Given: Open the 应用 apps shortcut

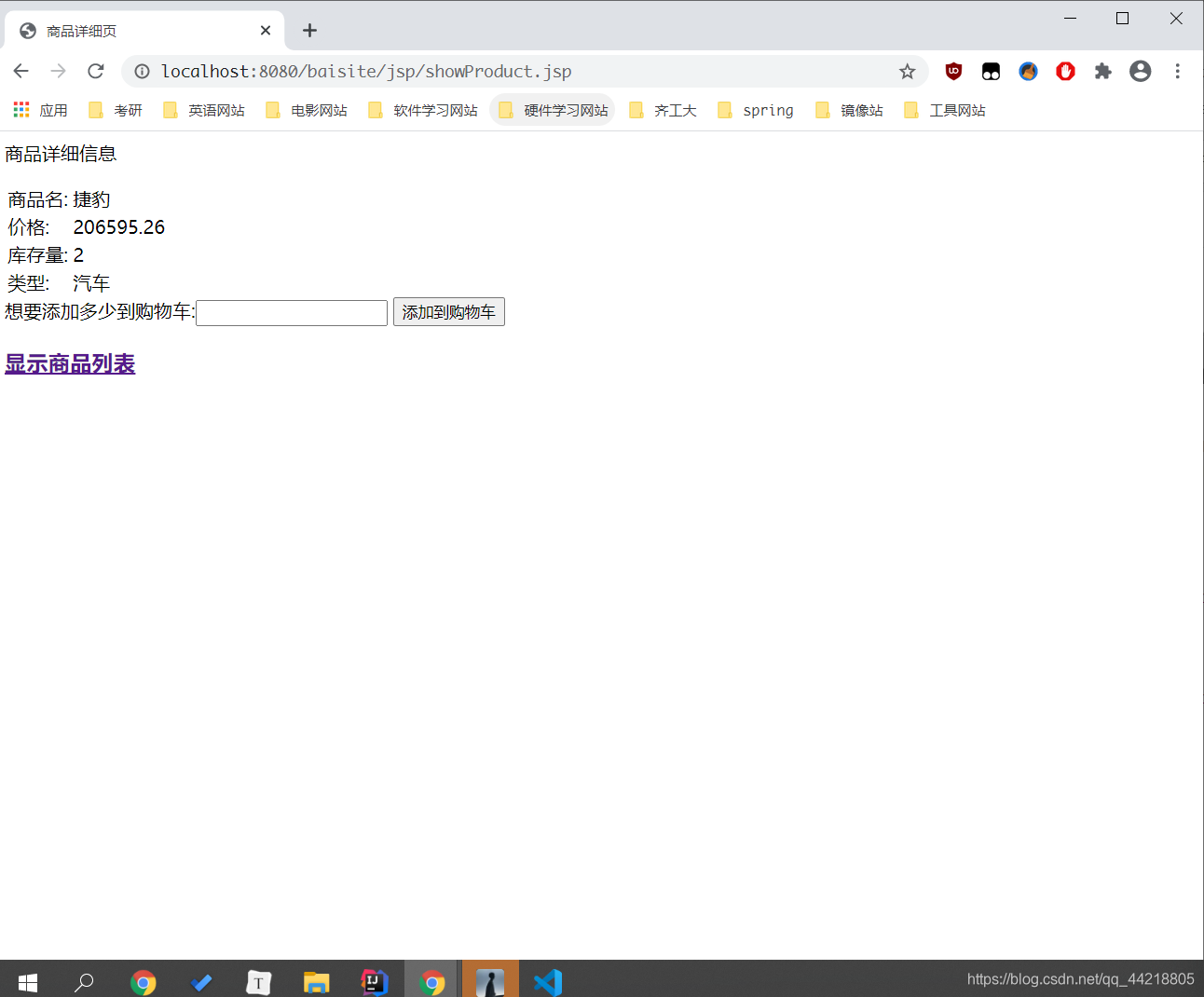Looking at the screenshot, I should click(40, 110).
